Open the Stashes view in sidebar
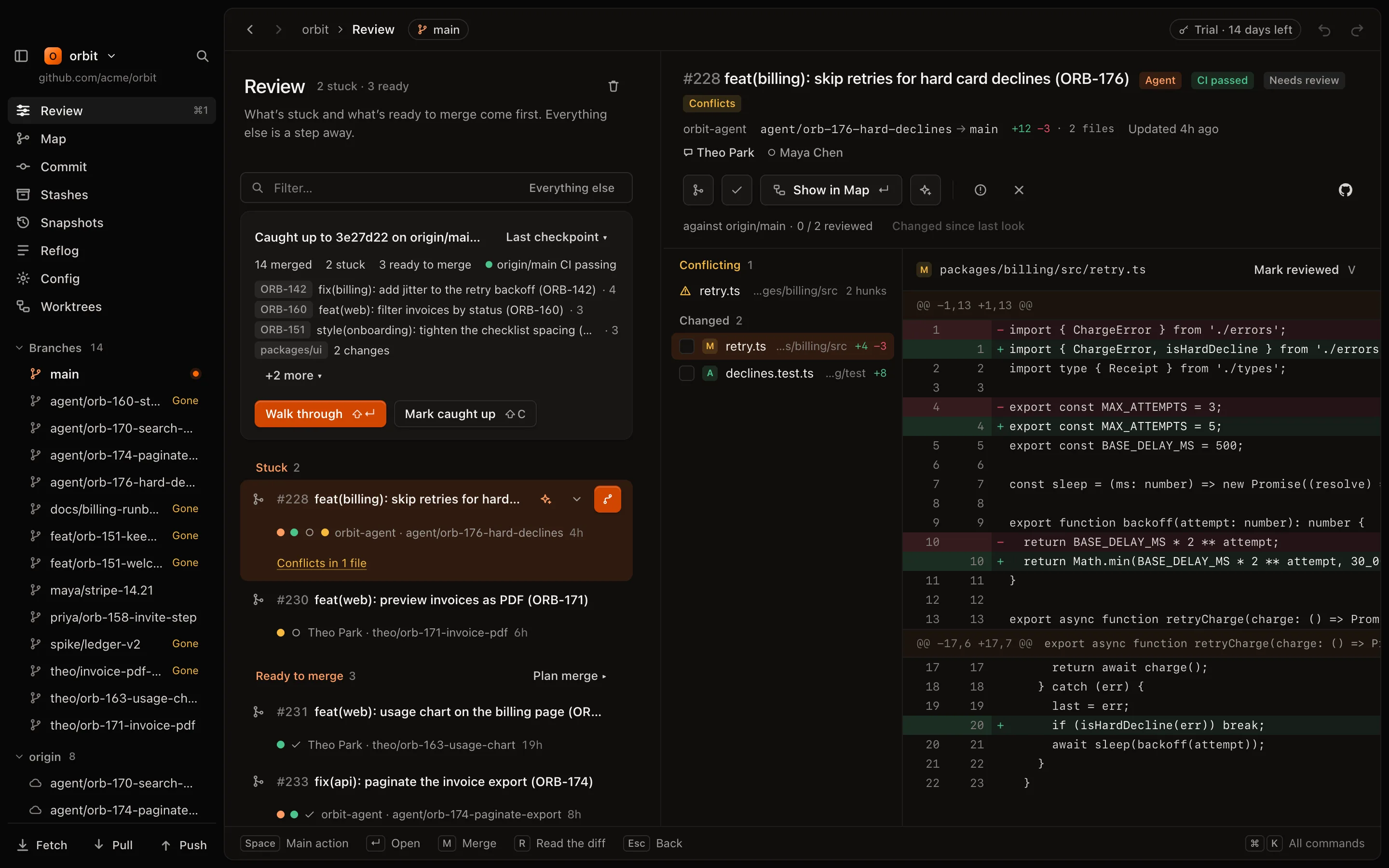This screenshot has height=868, width=1389. coord(112,195)
